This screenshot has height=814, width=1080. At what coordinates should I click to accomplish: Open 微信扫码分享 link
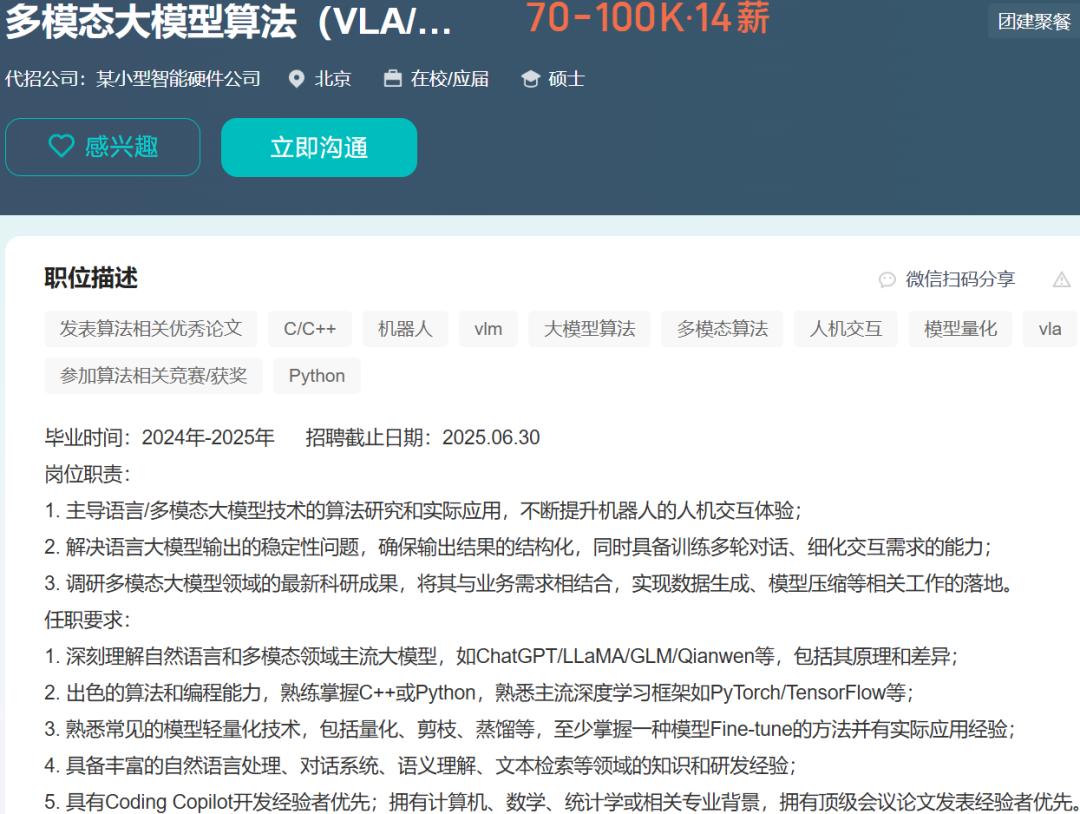coord(960,280)
